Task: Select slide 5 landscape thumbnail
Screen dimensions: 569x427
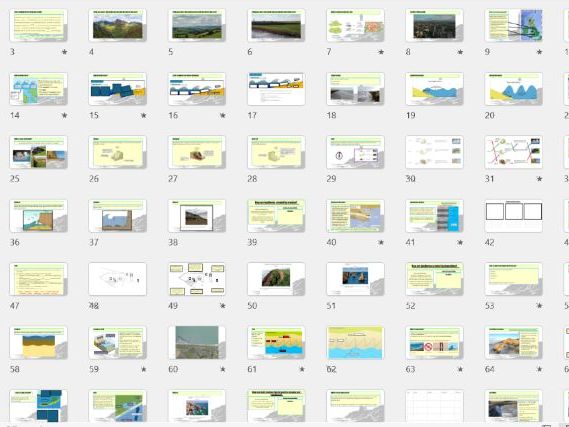Action: point(197,25)
